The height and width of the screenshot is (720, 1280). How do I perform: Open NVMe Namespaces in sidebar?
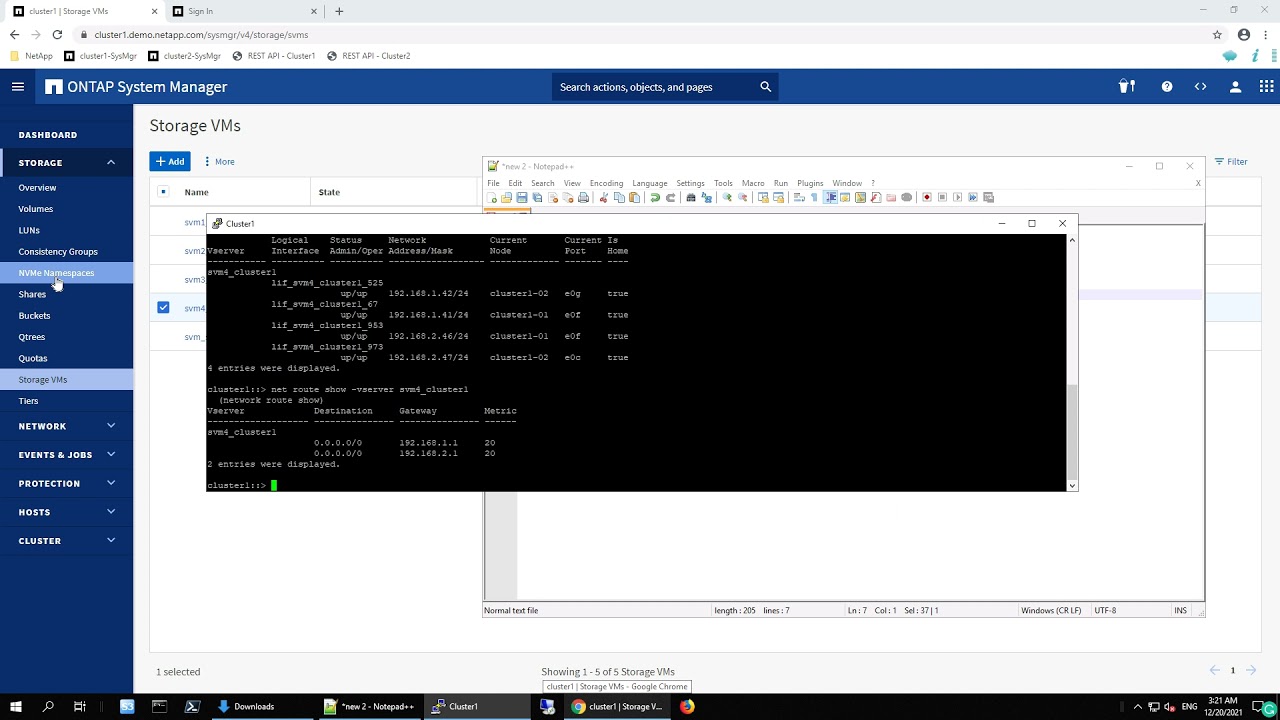pos(56,273)
